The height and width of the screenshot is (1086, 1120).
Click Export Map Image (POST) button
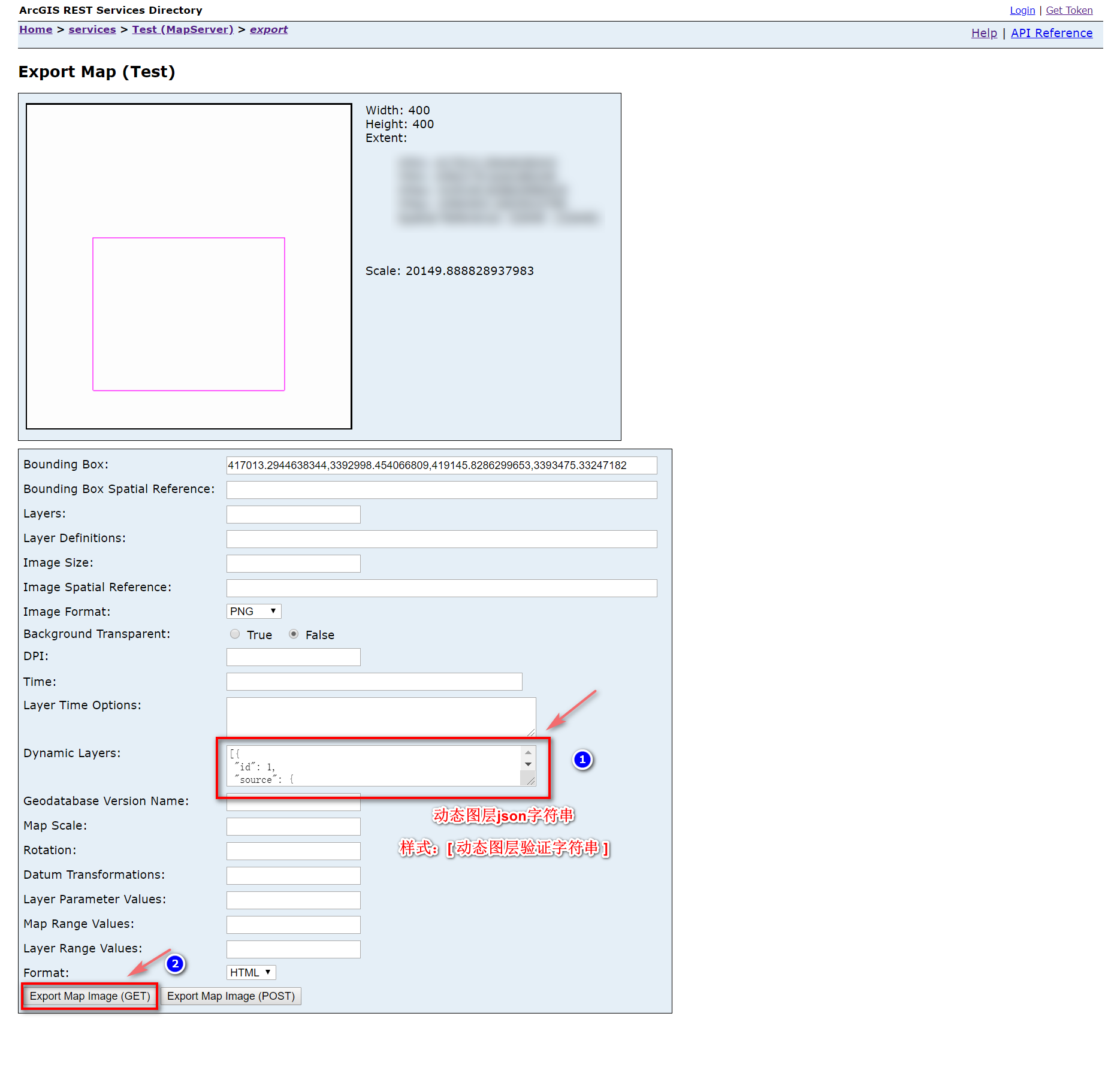(231, 996)
